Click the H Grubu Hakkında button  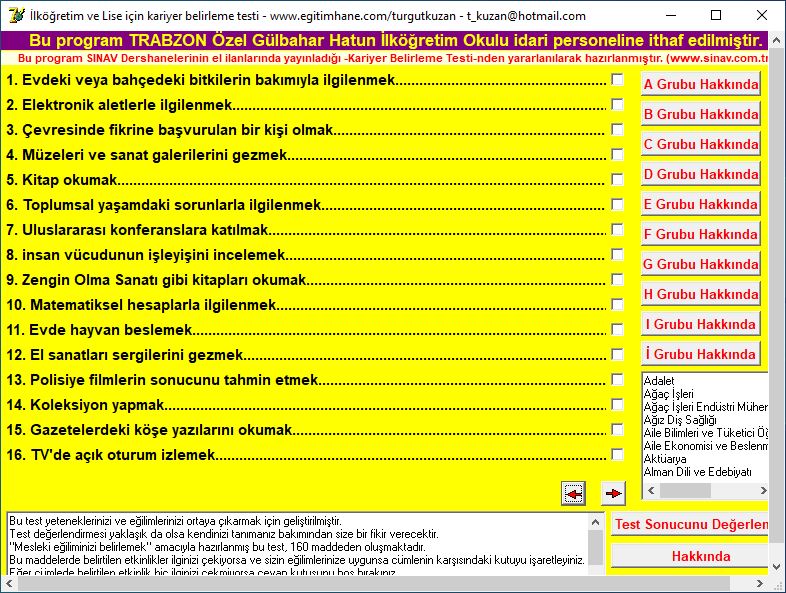[x=701, y=294]
